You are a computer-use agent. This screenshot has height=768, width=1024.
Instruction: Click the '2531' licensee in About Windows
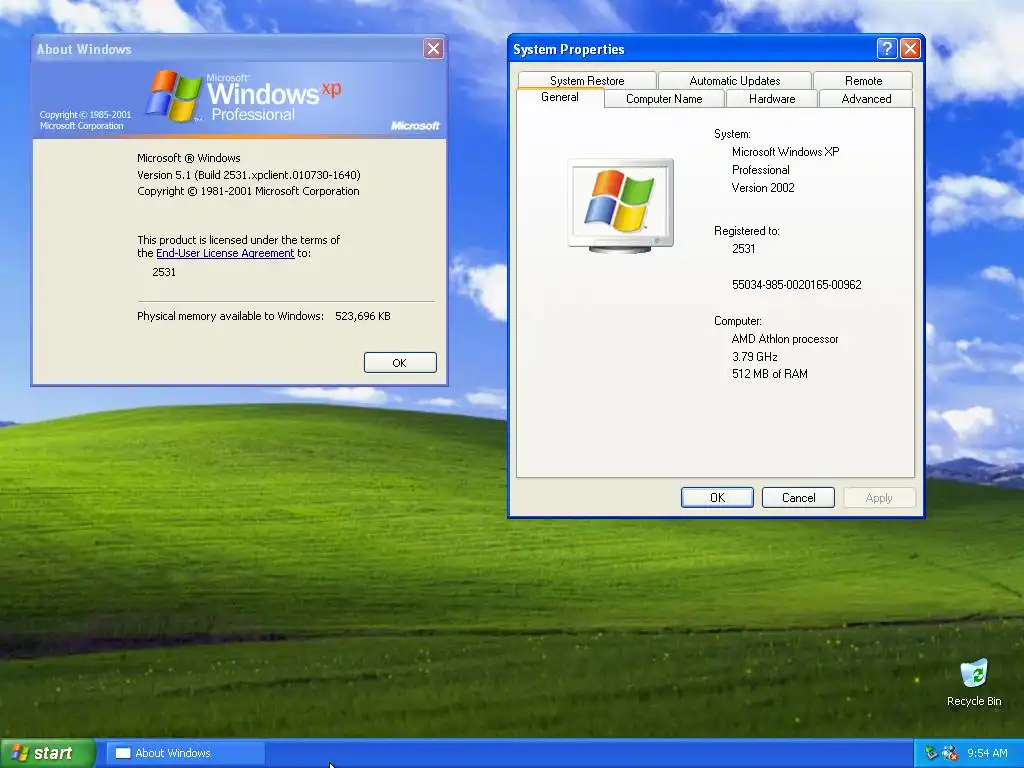coord(164,272)
